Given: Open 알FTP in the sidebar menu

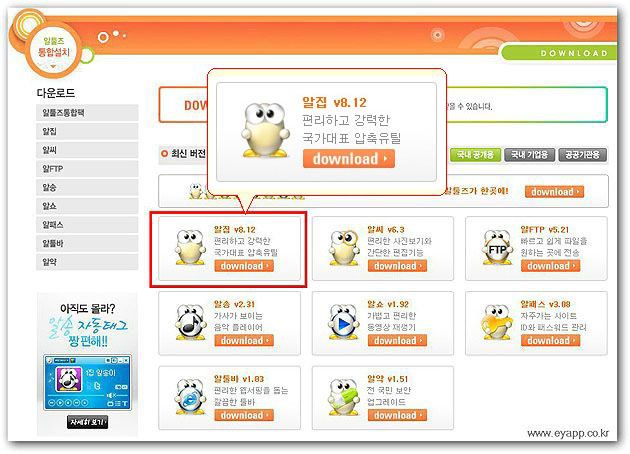Looking at the screenshot, I should tap(87, 169).
